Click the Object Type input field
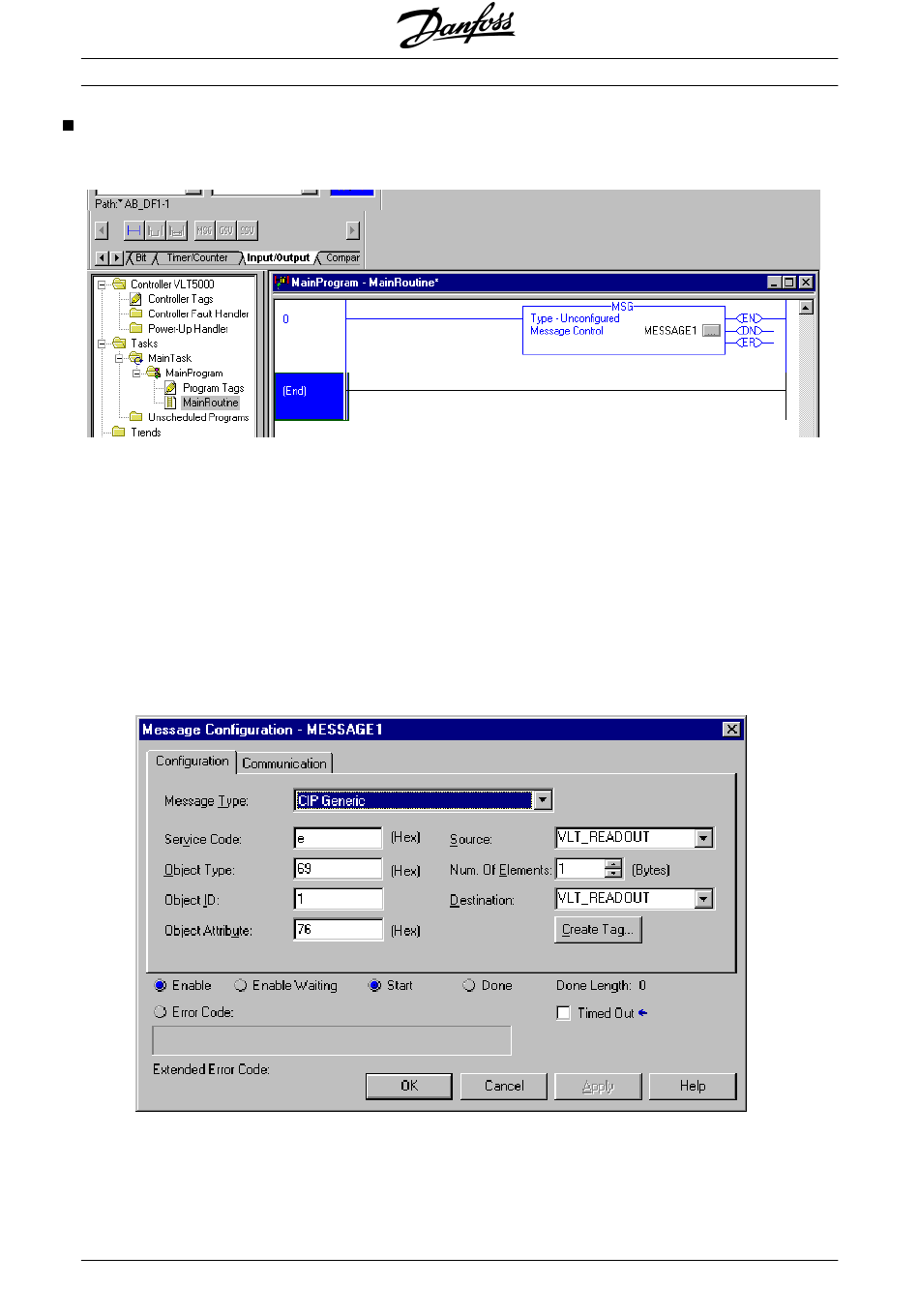Image resolution: width=919 pixels, height=1316 pixels. click(x=339, y=869)
